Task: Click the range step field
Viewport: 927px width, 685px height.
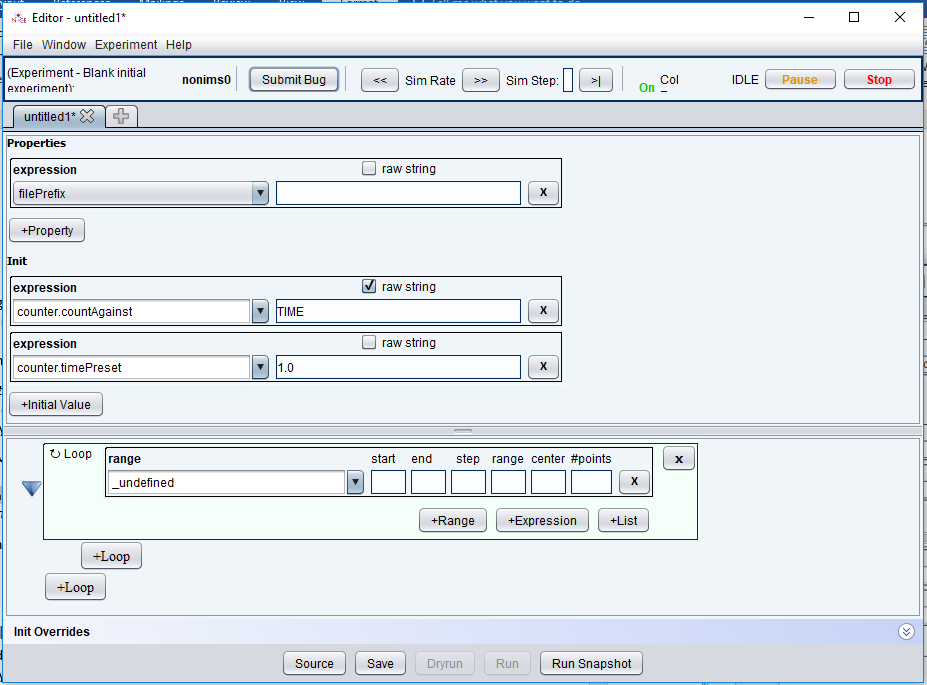Action: tap(468, 482)
